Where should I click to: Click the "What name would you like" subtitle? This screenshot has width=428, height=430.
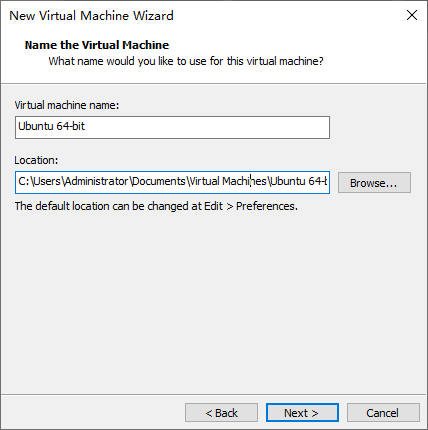(186, 61)
